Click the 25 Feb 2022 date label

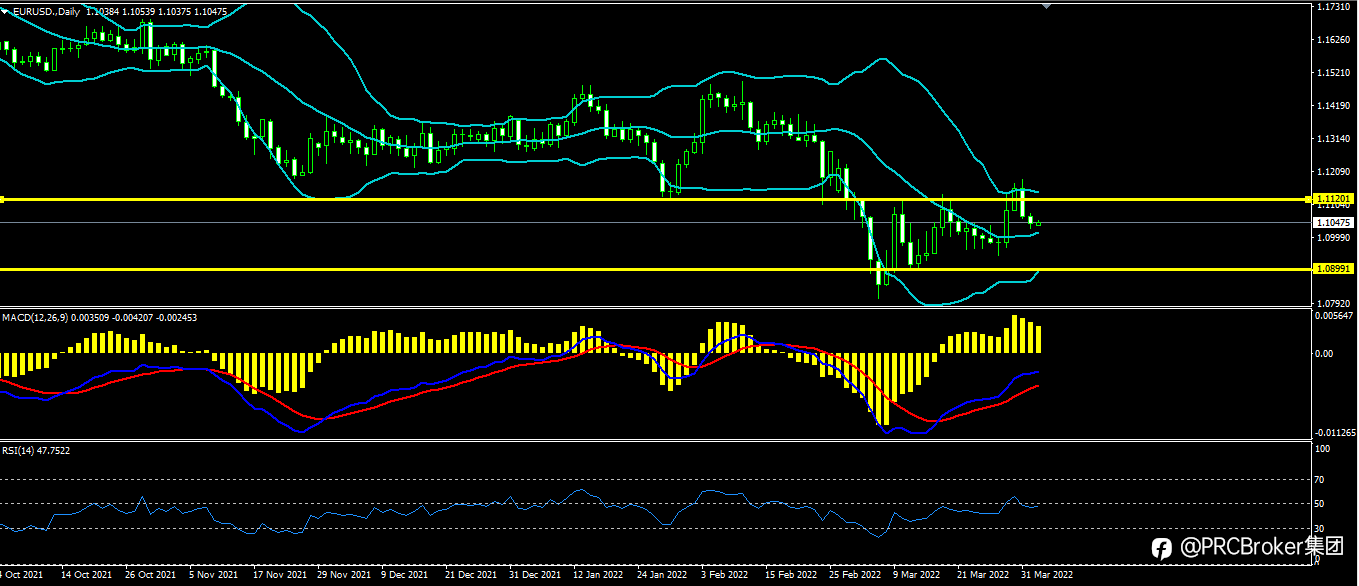click(x=854, y=575)
